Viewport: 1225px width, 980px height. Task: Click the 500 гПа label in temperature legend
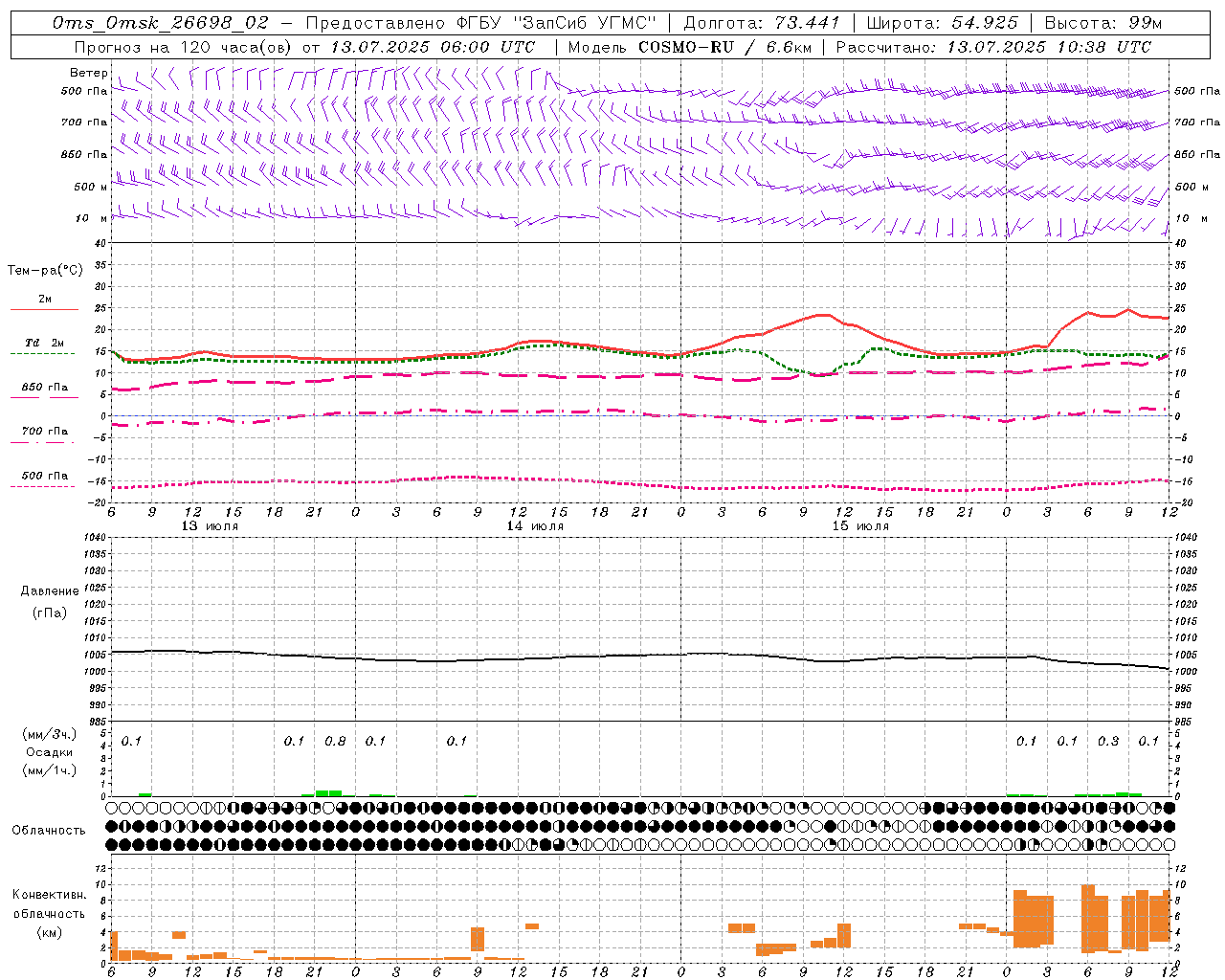45,476
